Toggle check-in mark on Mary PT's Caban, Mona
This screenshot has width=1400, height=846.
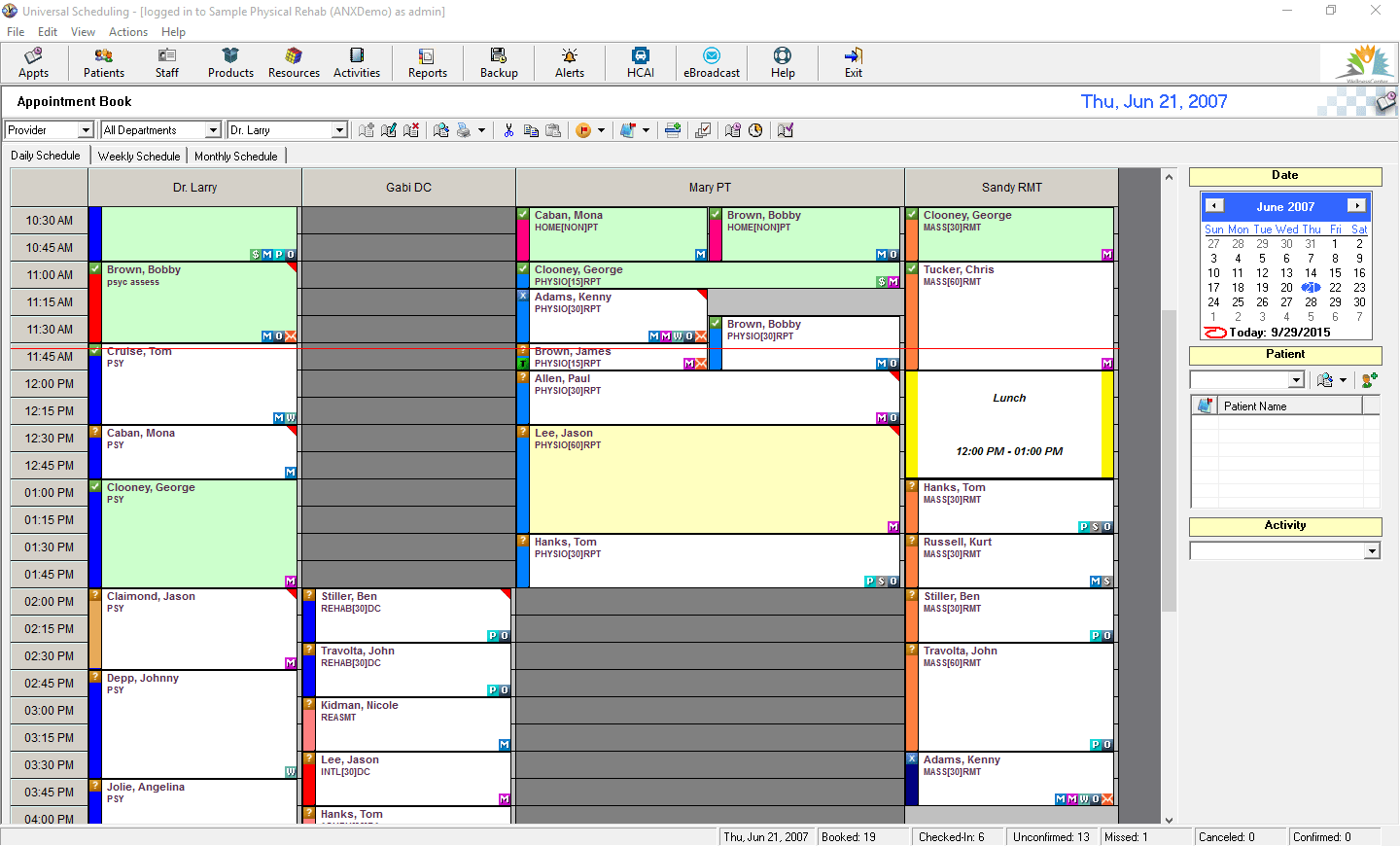click(523, 214)
